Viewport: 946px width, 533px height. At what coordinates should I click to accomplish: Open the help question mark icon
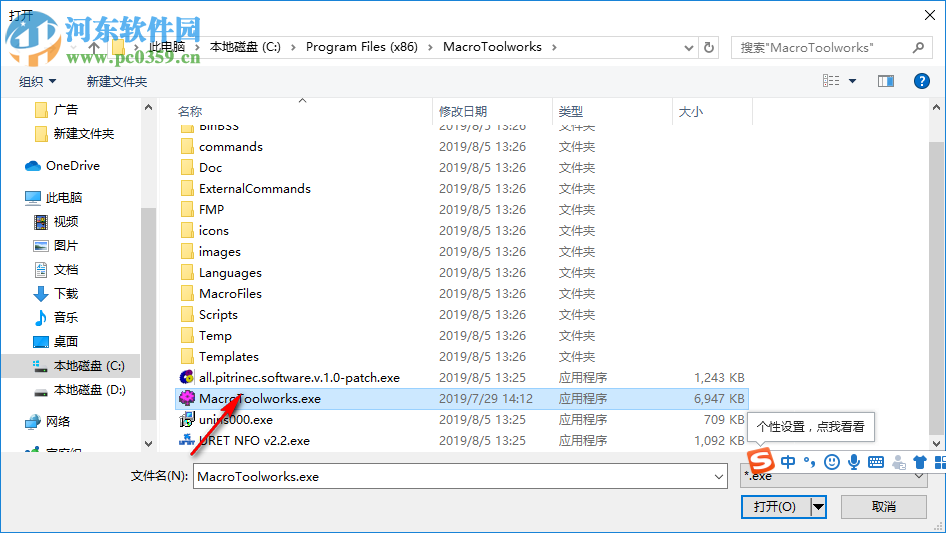921,81
